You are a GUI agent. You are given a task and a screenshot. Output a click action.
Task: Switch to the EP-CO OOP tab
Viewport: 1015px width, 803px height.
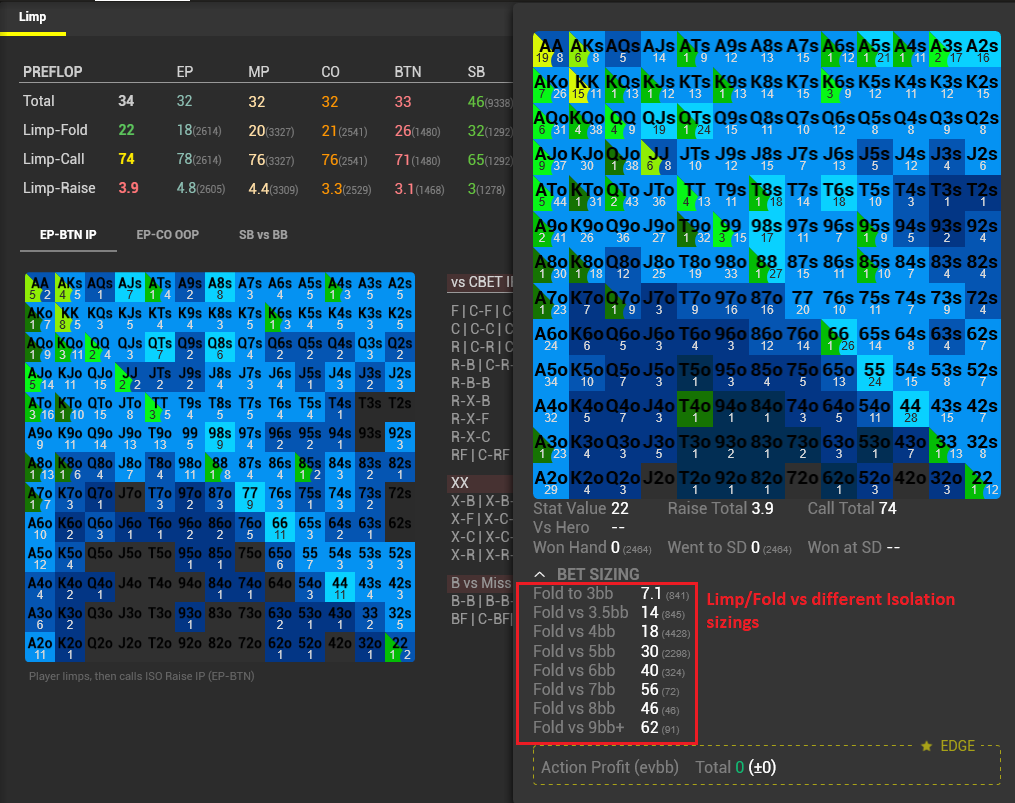point(167,234)
